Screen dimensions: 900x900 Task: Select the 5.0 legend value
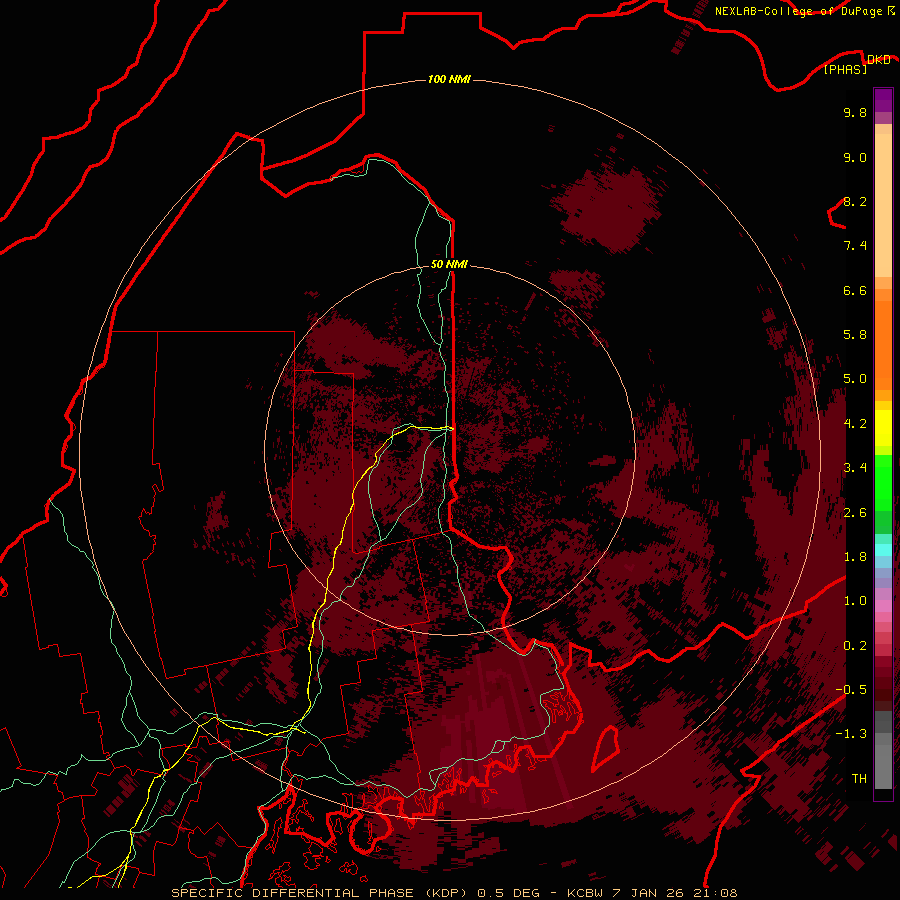(x=855, y=379)
